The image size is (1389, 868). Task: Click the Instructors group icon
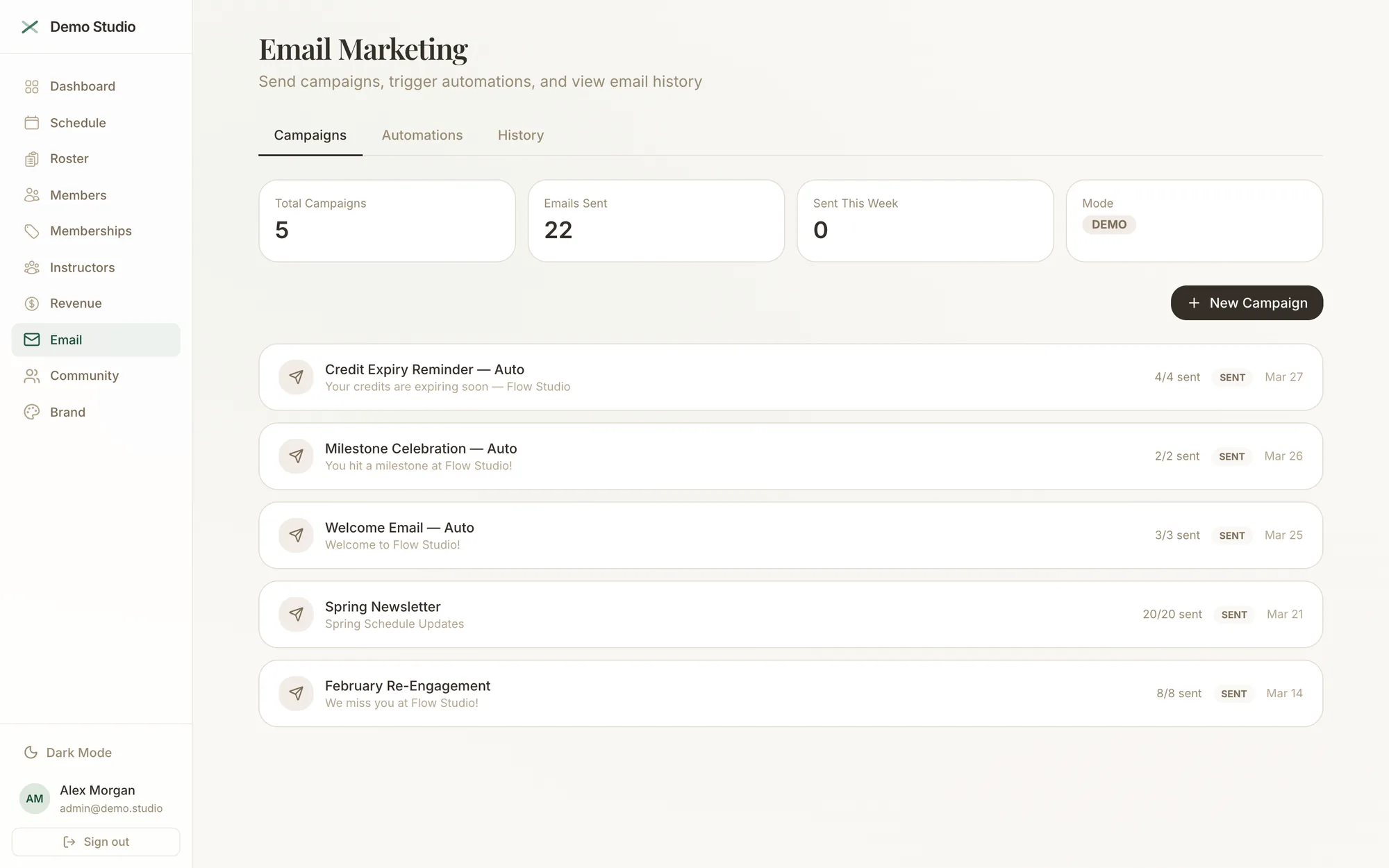[32, 267]
